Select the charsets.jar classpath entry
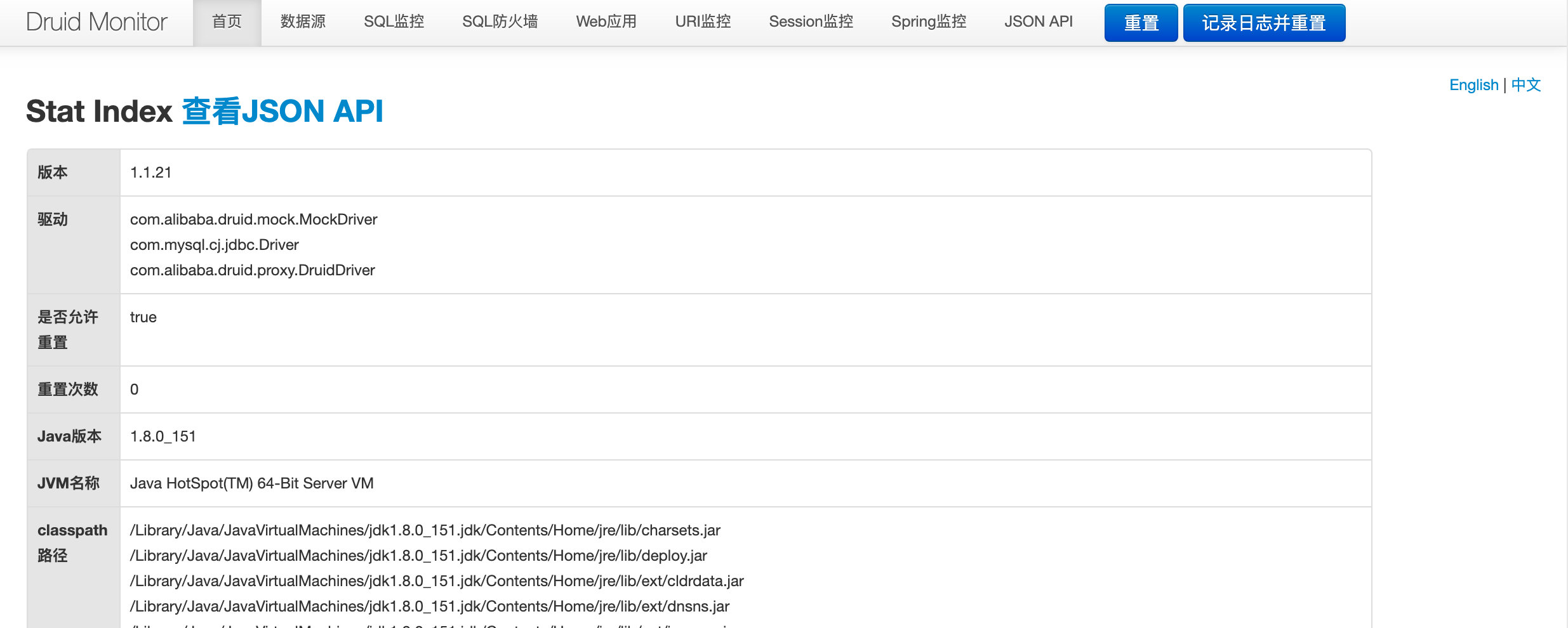This screenshot has height=628, width=1568. coord(425,530)
